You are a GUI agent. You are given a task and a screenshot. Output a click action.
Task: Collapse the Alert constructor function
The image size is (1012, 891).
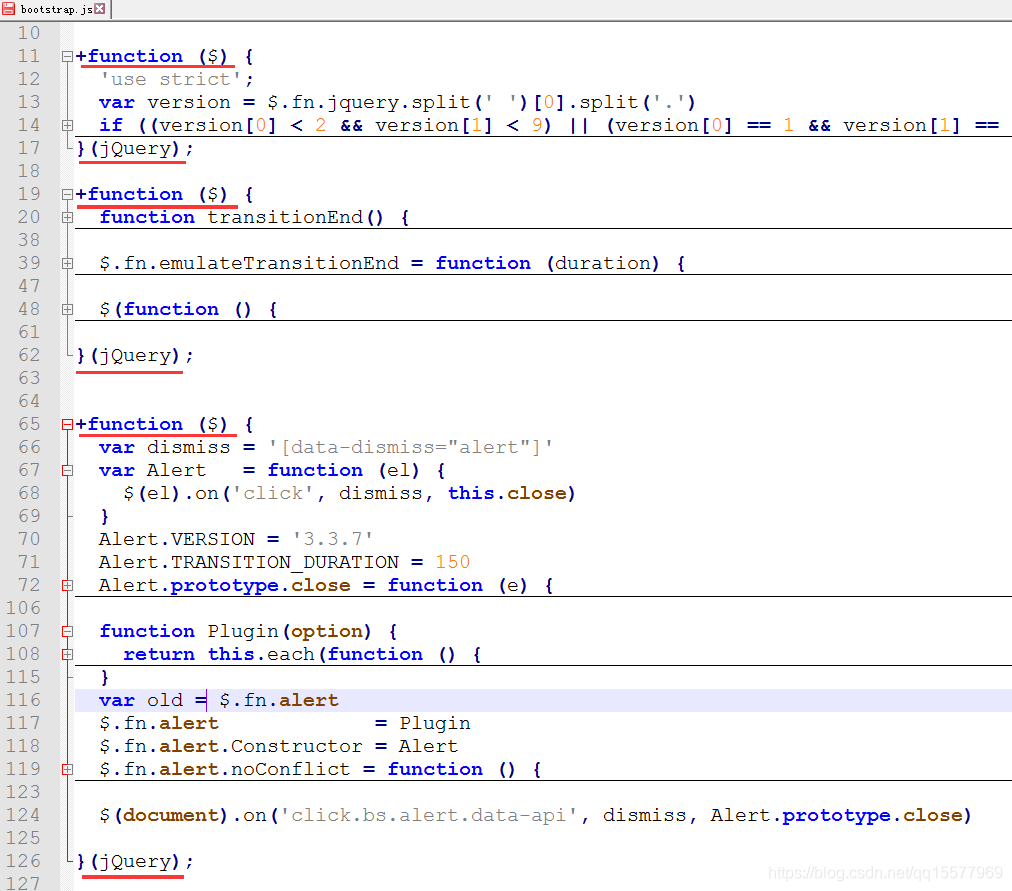(65, 470)
